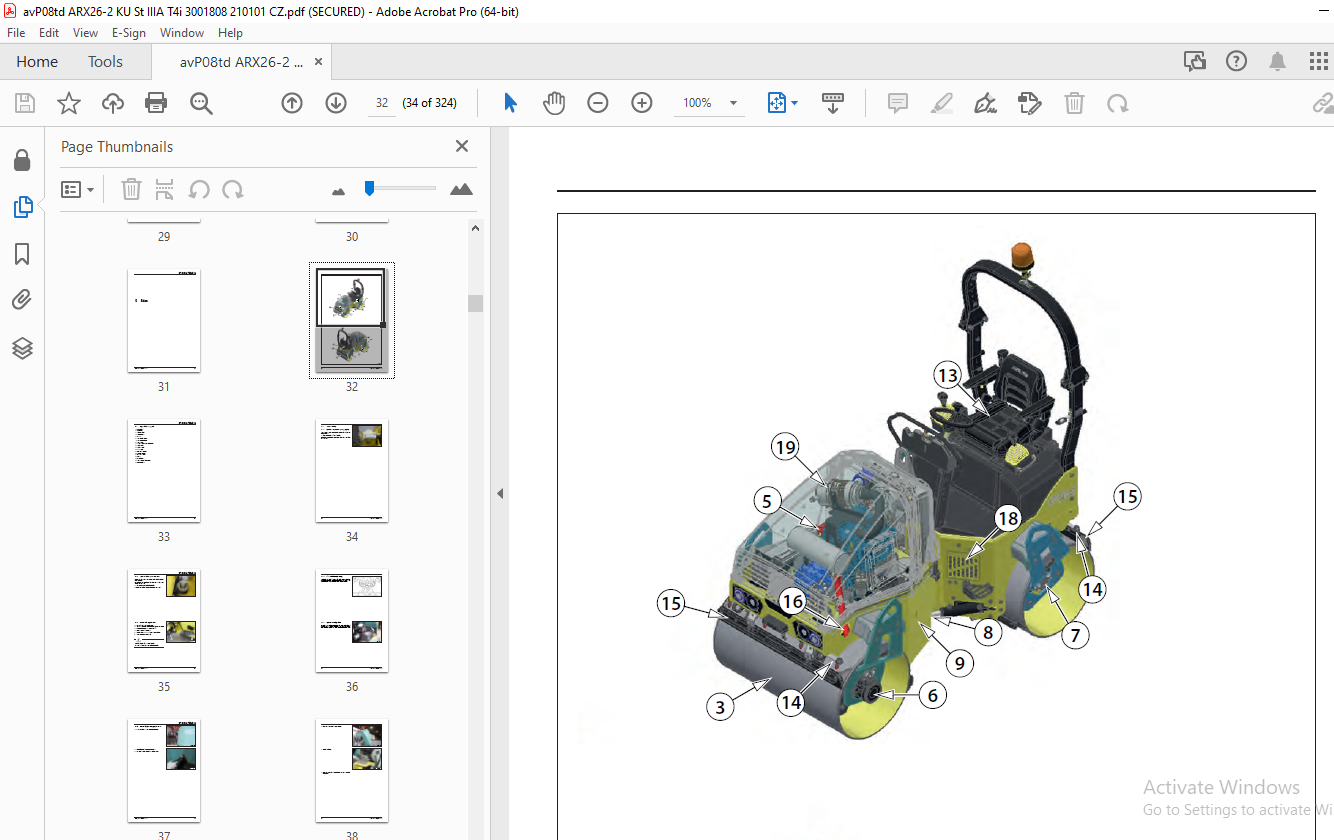Select the arrow Selection tool
This screenshot has width=1334, height=840.
pos(510,103)
